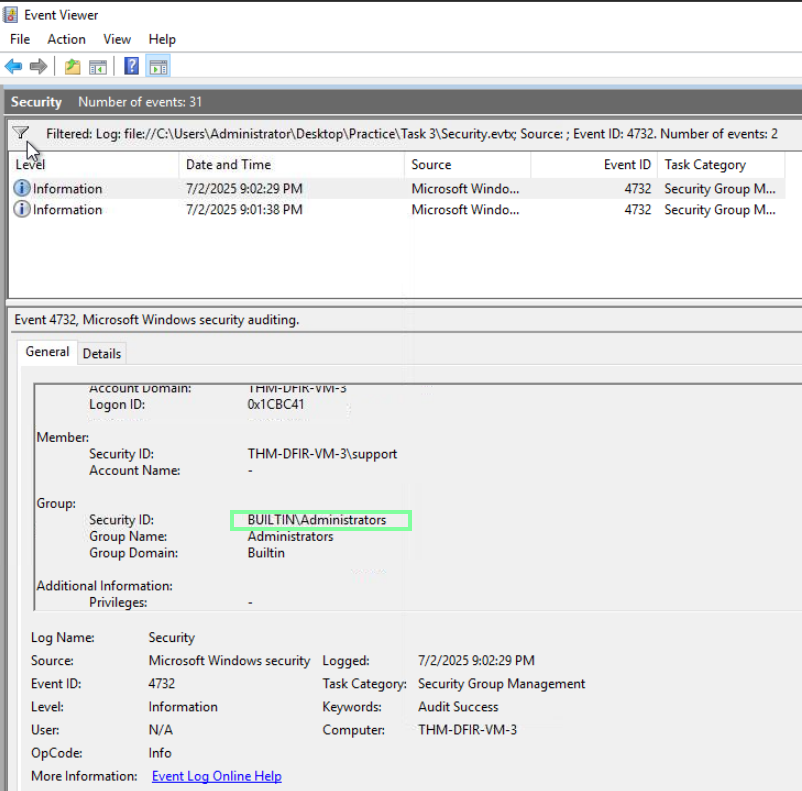Sort by the Event ID column header
802x791 pixels.
(627, 165)
